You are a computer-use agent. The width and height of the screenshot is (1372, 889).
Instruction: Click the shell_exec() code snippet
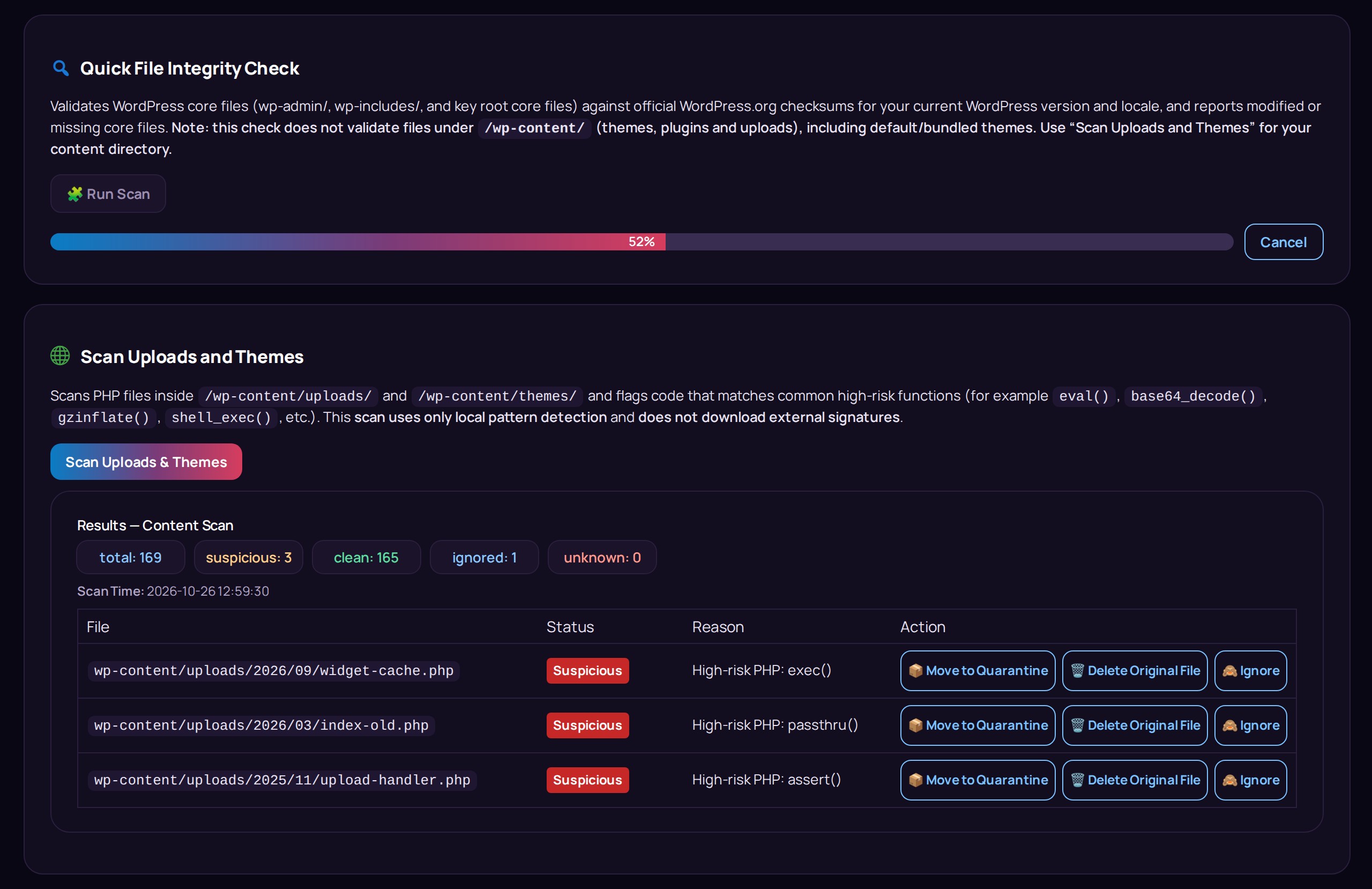pos(221,417)
